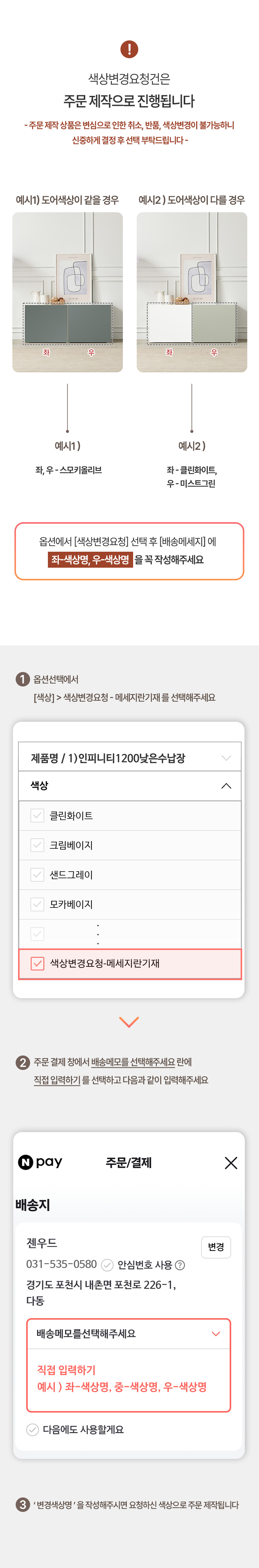Choose the 샌드그레이 list item
The width and height of the screenshot is (259, 1568).
point(129,875)
